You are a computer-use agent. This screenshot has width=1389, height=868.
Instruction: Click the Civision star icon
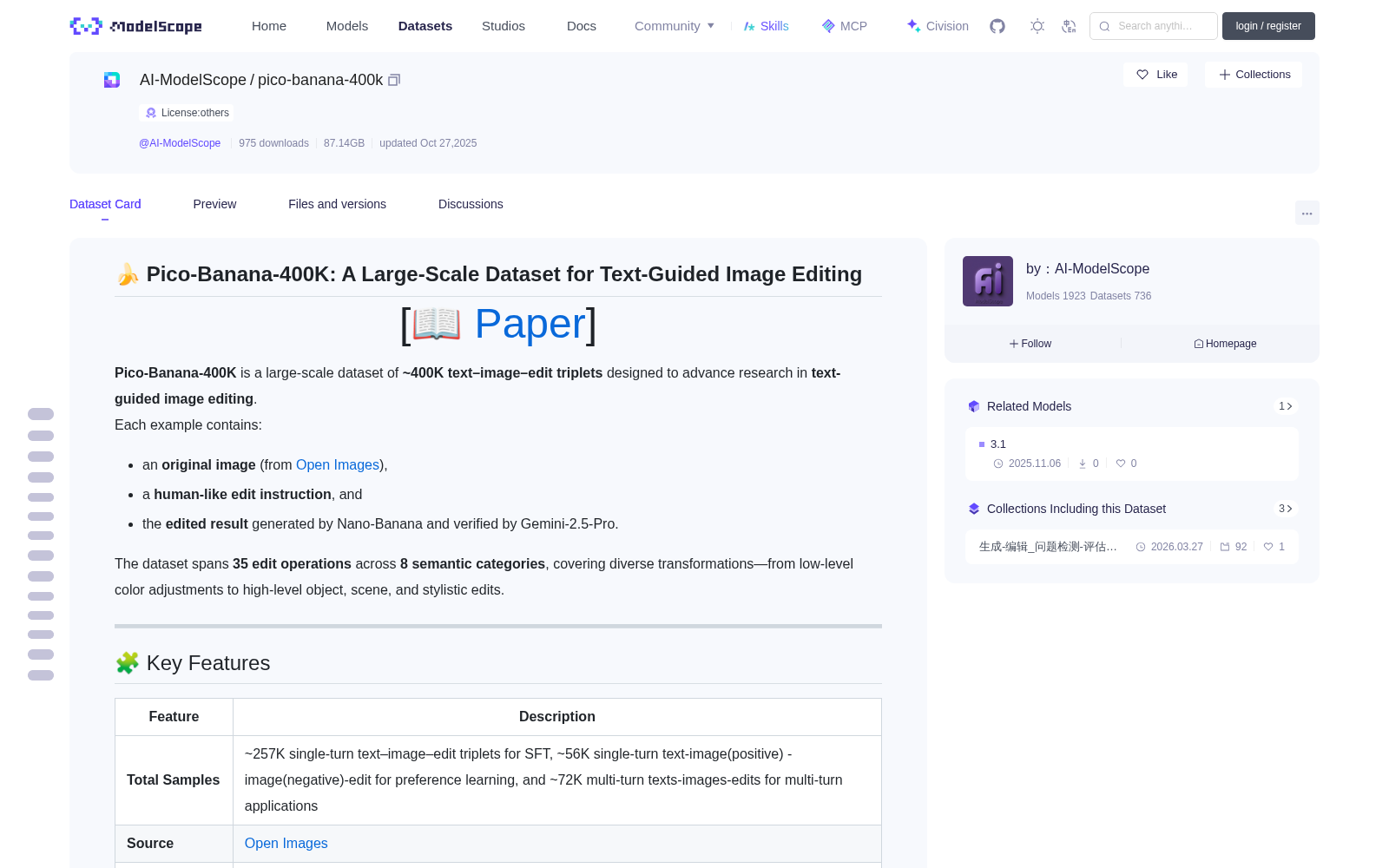tap(913, 26)
